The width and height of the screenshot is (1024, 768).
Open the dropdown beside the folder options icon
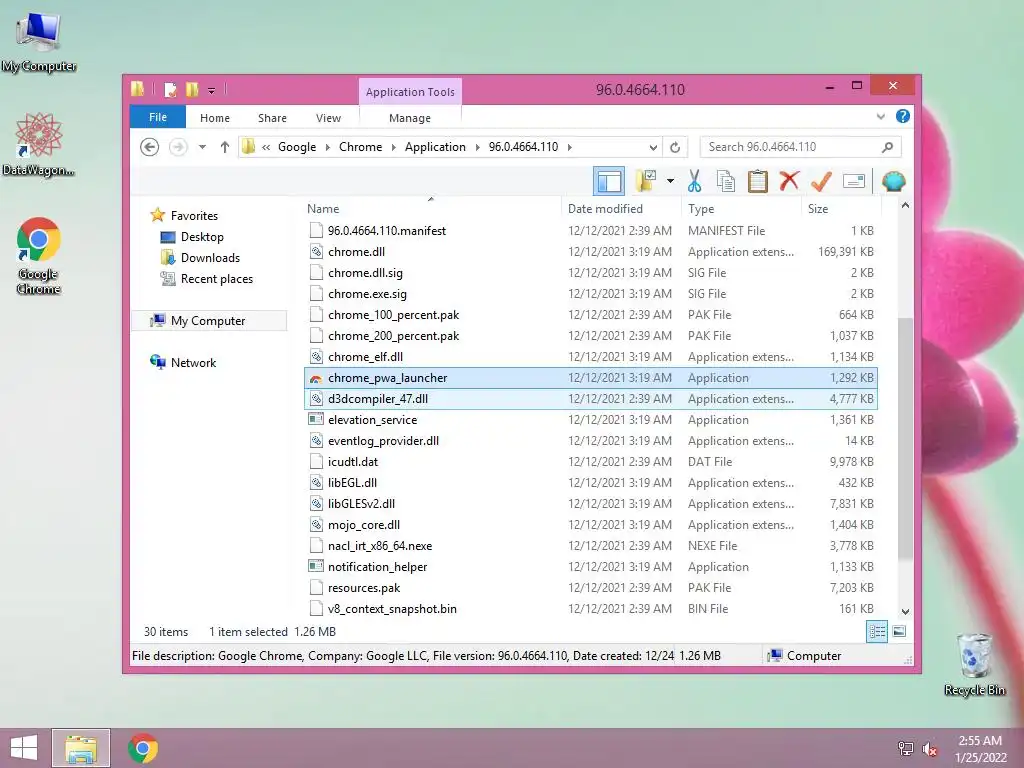[670, 181]
